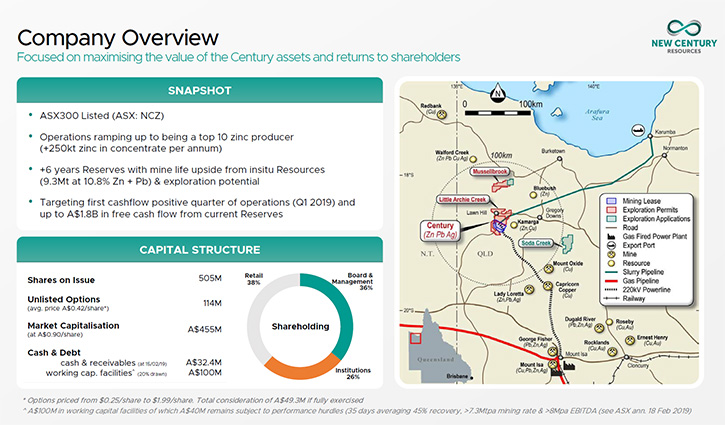Click the export port ship icon near Karumba
The height and width of the screenshot is (425, 725).
(638, 130)
